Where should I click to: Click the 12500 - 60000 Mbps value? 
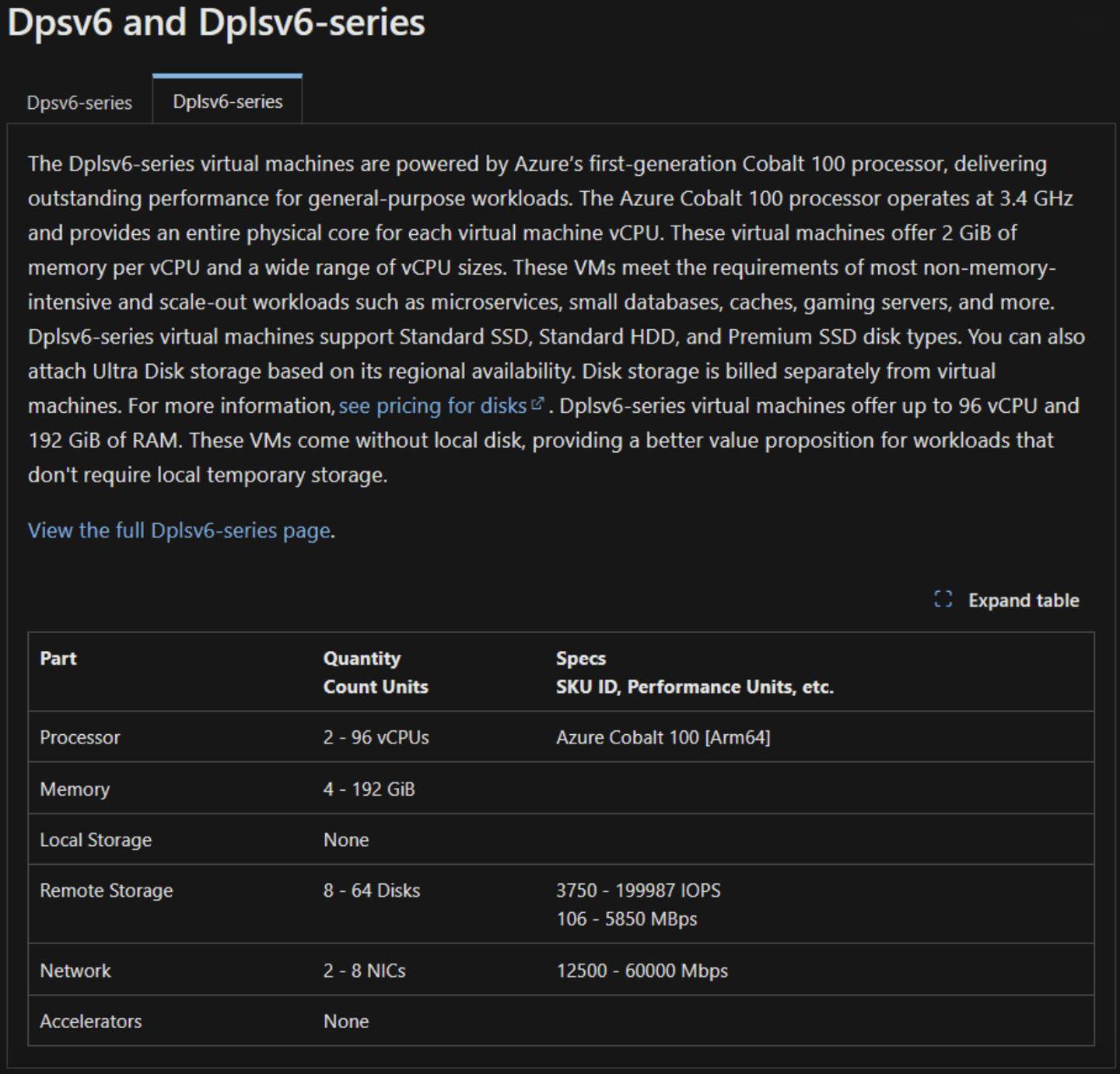642,971
